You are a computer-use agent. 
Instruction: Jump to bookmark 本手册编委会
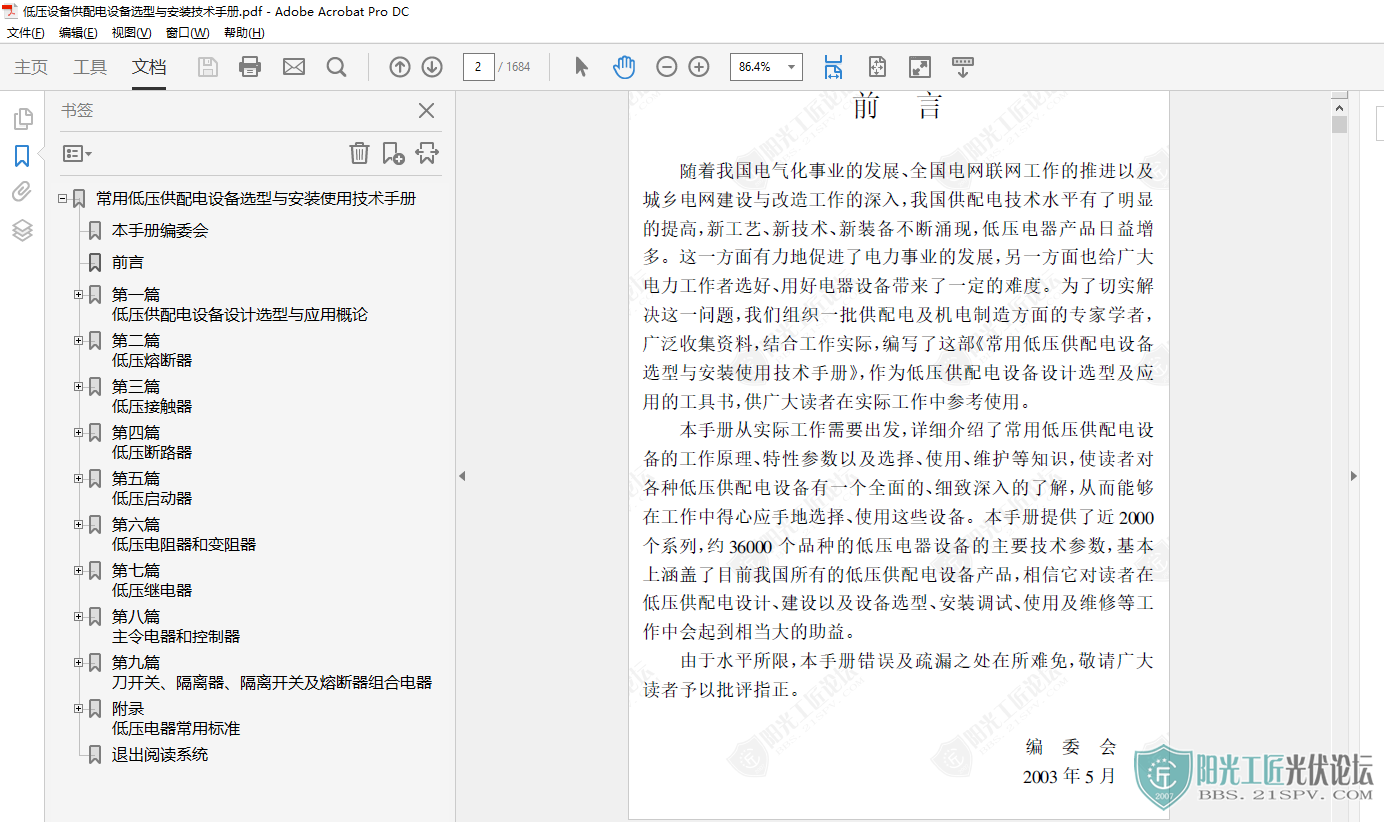pyautogui.click(x=160, y=230)
